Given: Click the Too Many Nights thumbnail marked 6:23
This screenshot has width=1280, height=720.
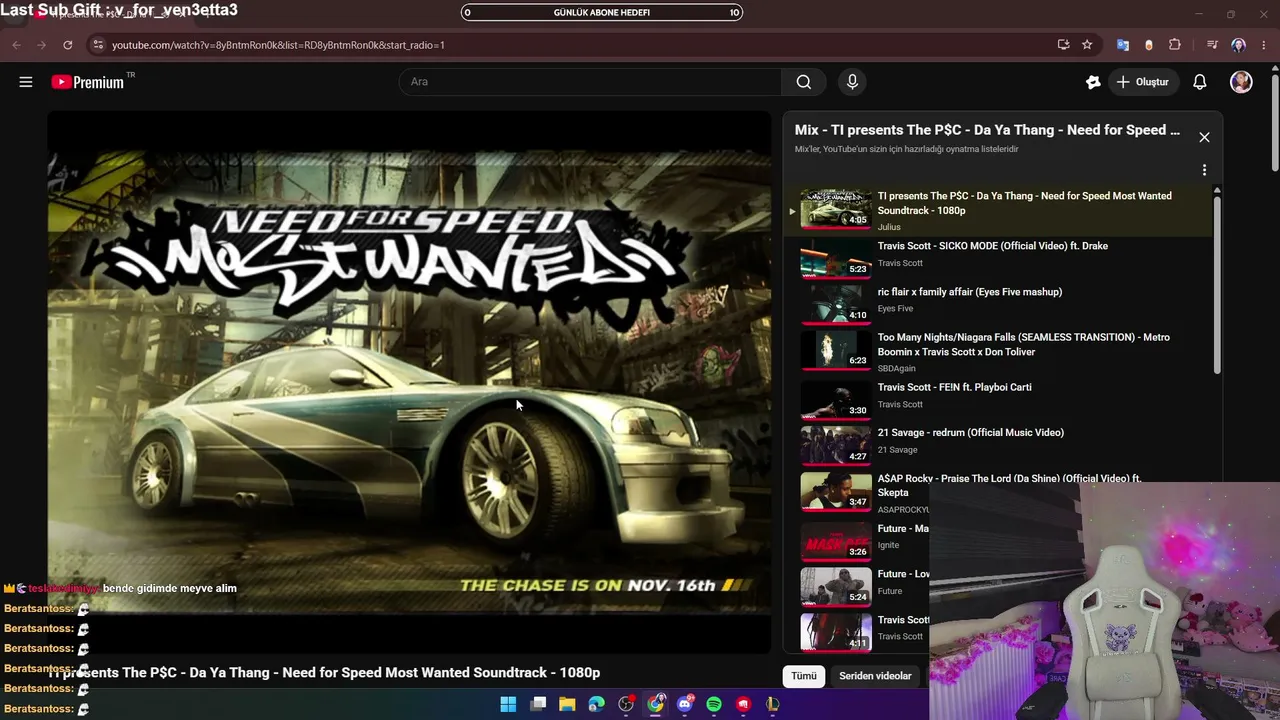Looking at the screenshot, I should (835, 351).
